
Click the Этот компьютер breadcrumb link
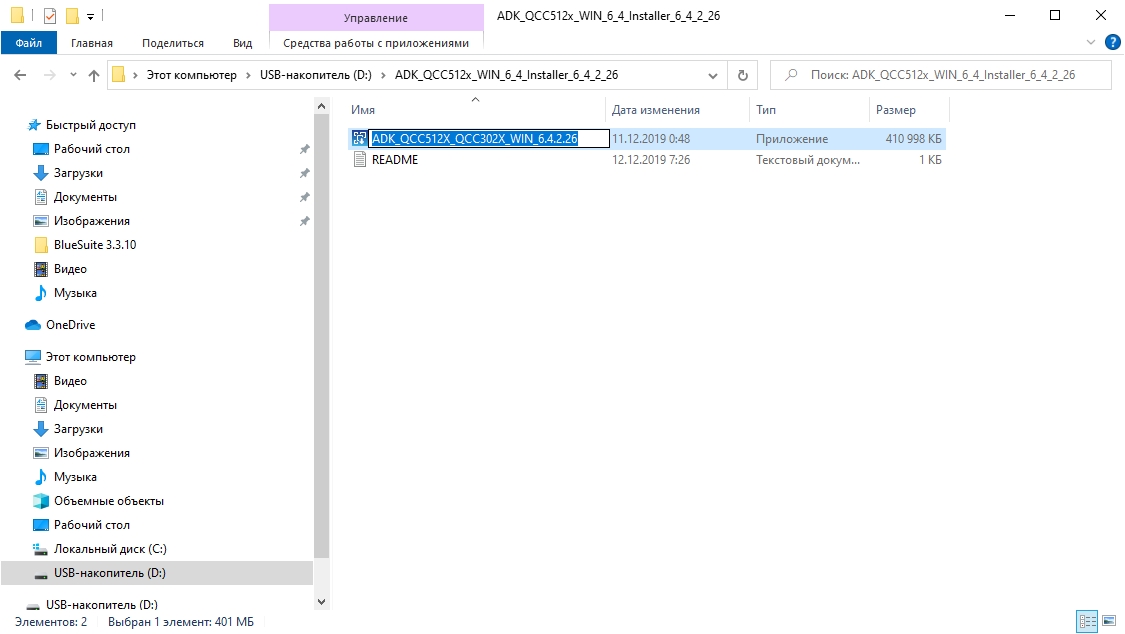pyautogui.click(x=191, y=75)
